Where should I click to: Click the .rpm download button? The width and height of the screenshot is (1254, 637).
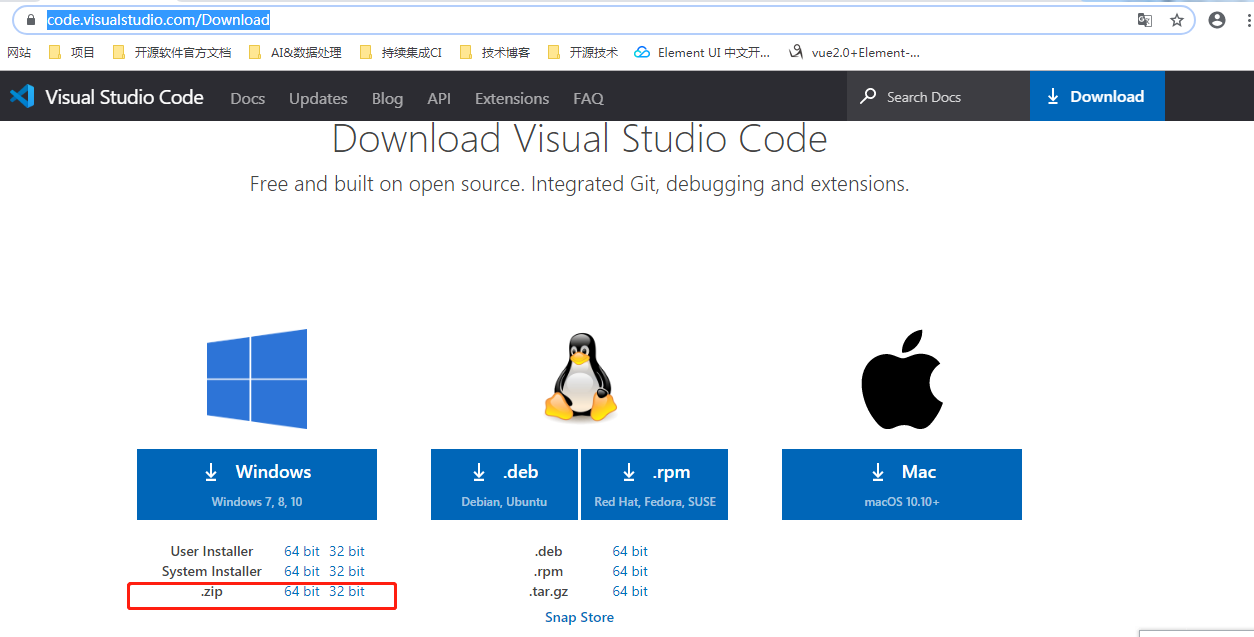654,485
